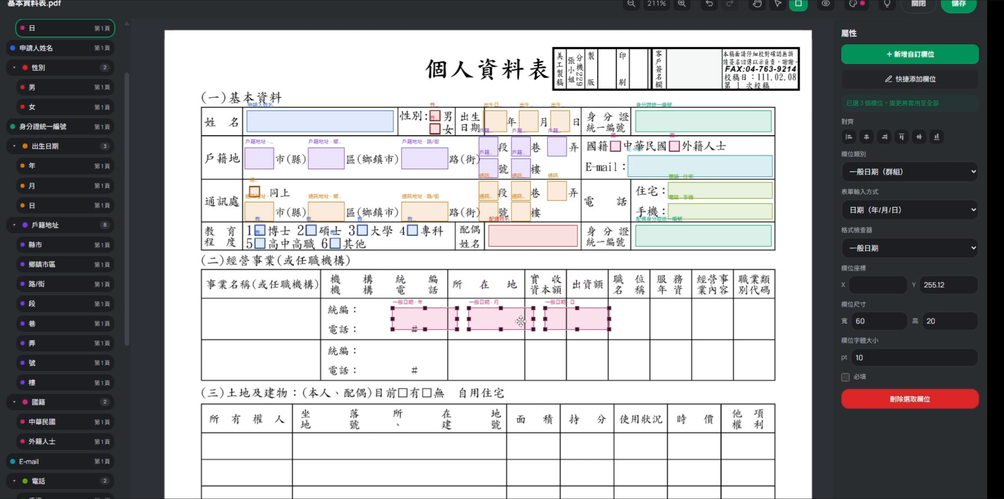Select 巷 row in field list

coord(65,324)
